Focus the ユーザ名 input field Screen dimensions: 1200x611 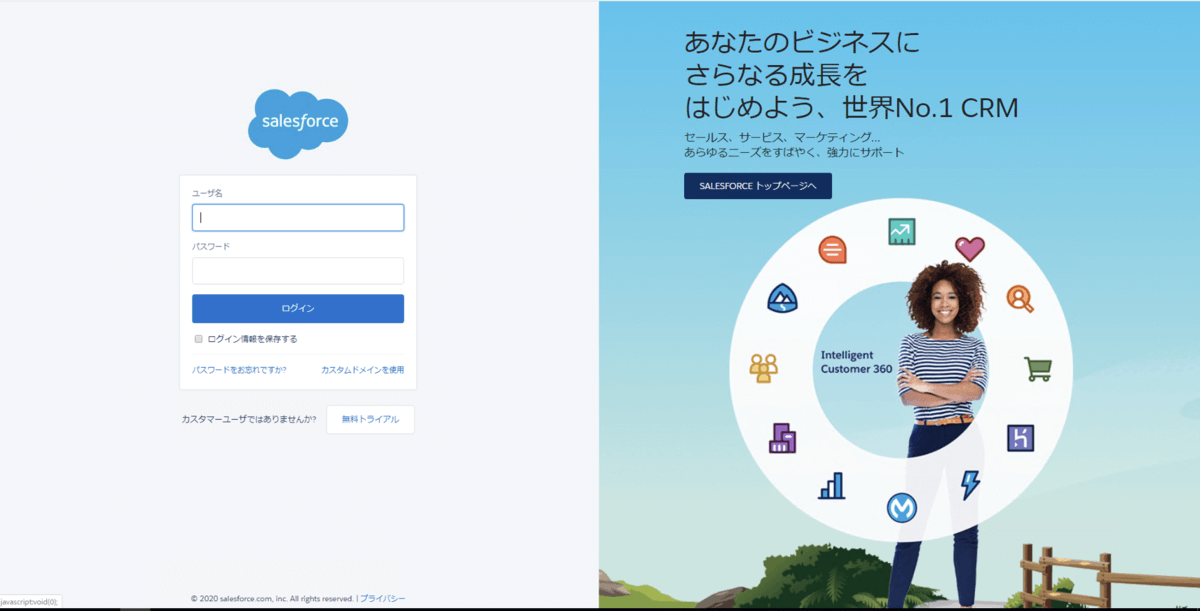(x=298, y=217)
